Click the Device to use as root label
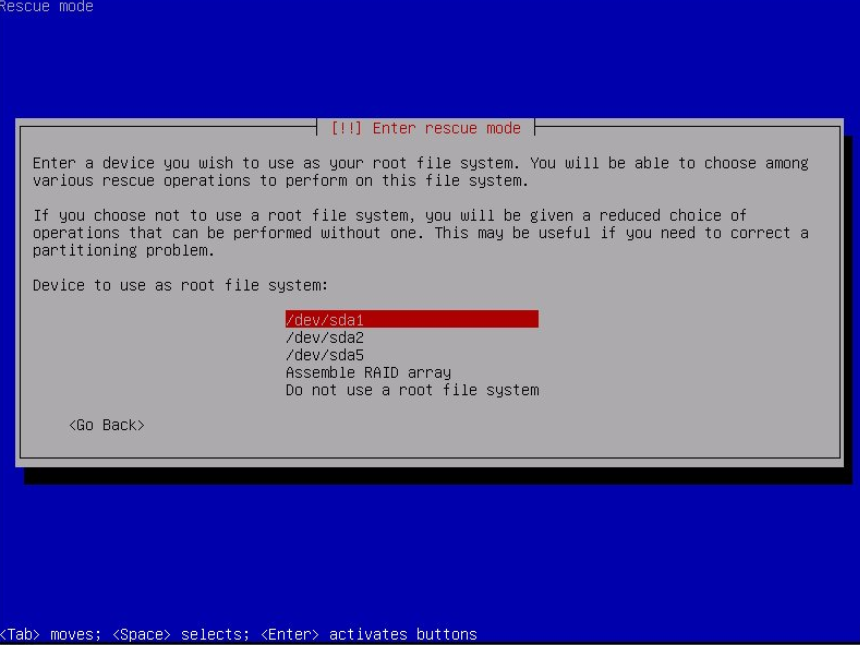Viewport: 860px width, 645px height. (x=173, y=285)
